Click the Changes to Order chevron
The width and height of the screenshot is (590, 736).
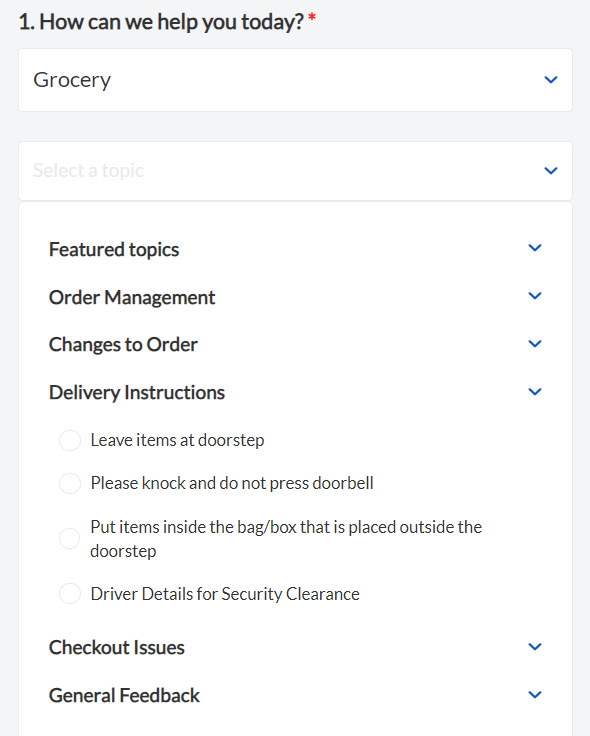click(x=535, y=344)
